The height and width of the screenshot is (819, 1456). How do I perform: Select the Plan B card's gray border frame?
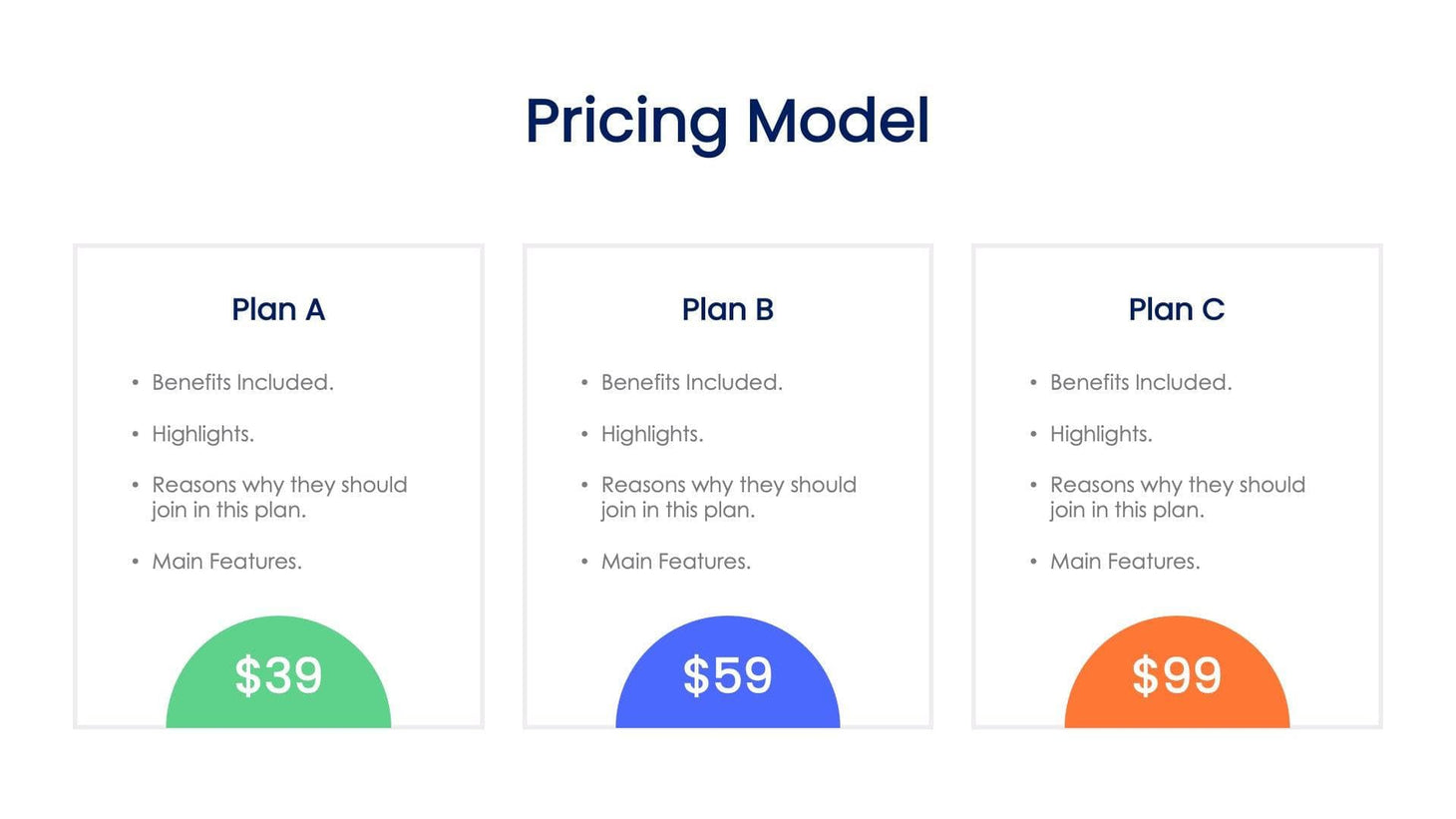[x=526, y=449]
